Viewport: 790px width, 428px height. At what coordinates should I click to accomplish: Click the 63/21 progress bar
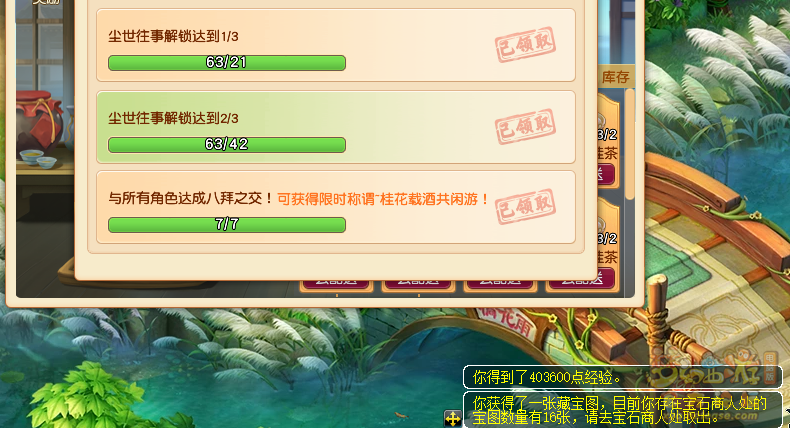(x=227, y=63)
